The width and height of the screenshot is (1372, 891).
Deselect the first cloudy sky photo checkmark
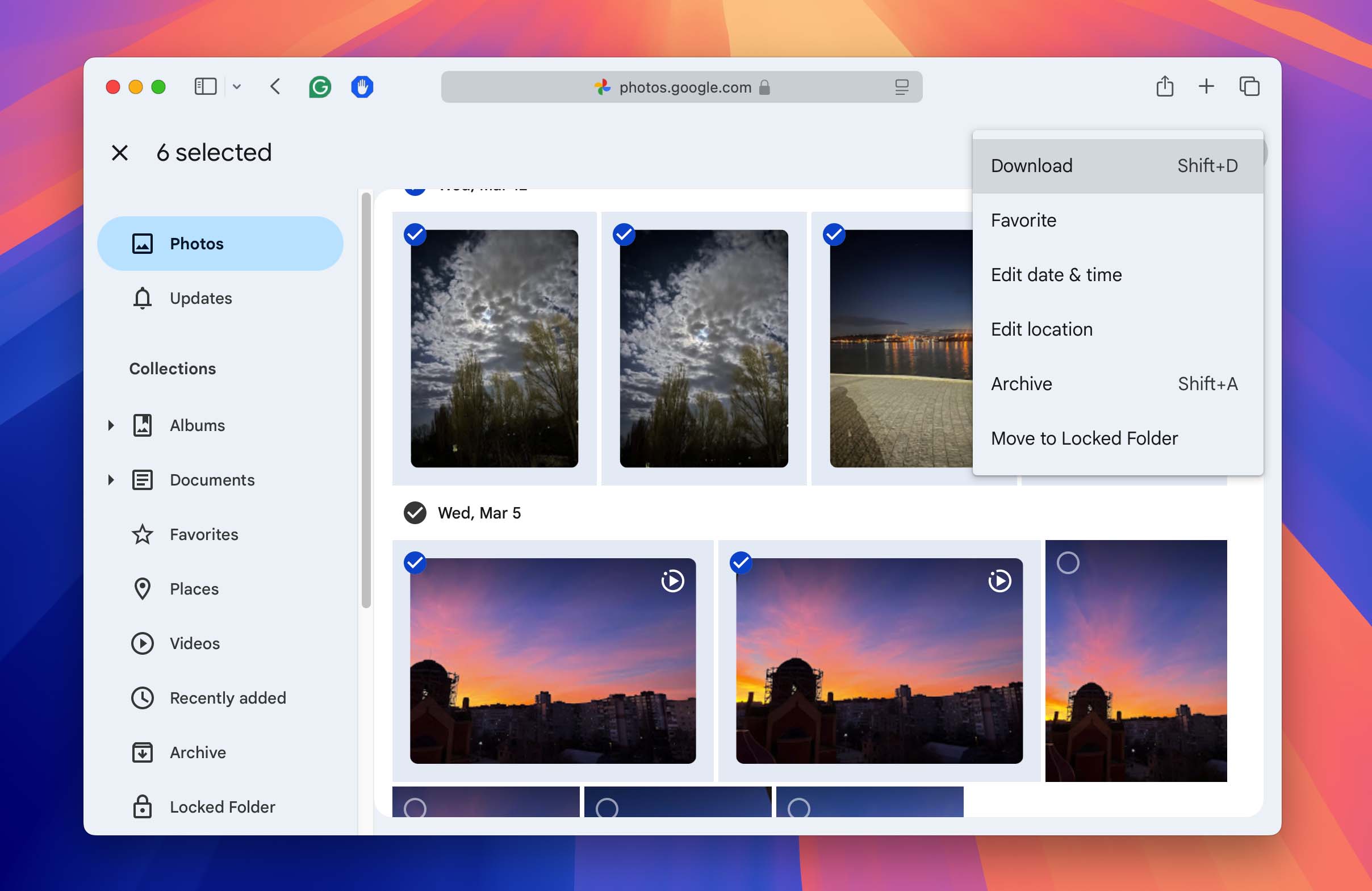[415, 235]
